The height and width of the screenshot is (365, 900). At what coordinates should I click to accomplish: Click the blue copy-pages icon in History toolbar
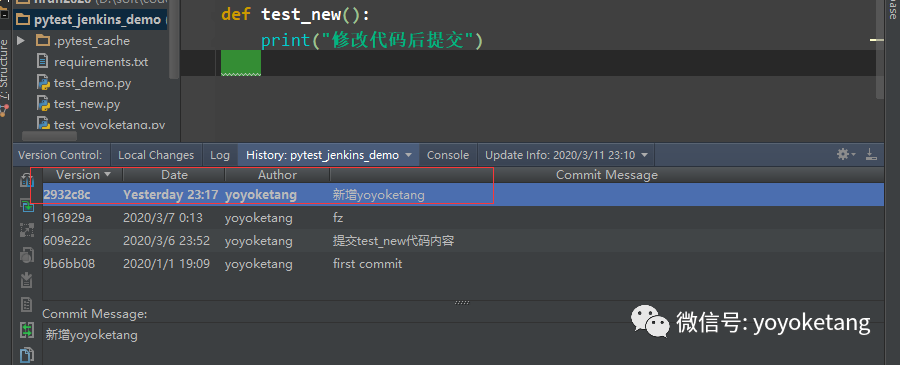[x=27, y=355]
